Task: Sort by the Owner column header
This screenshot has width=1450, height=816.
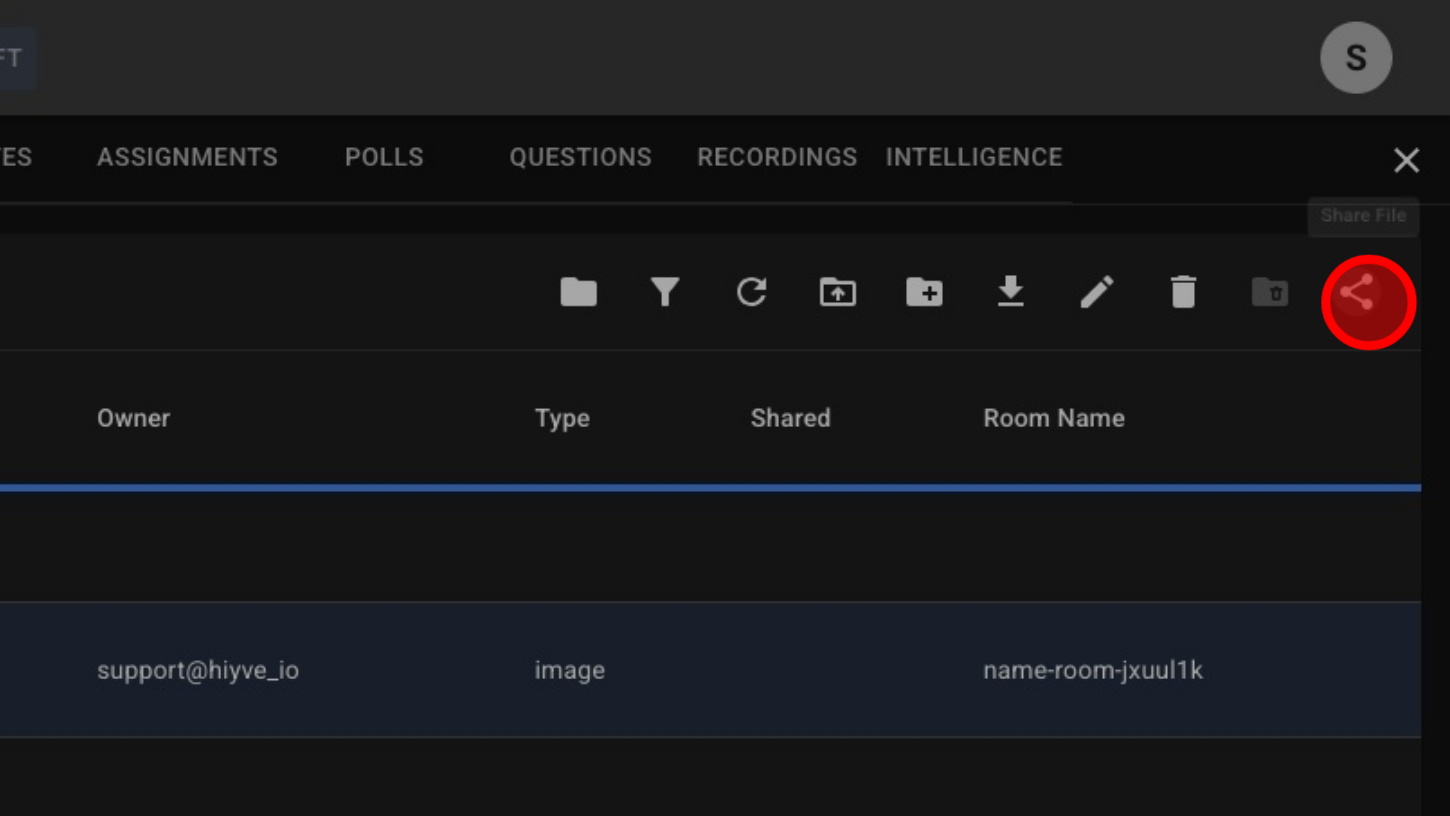Action: 133,418
